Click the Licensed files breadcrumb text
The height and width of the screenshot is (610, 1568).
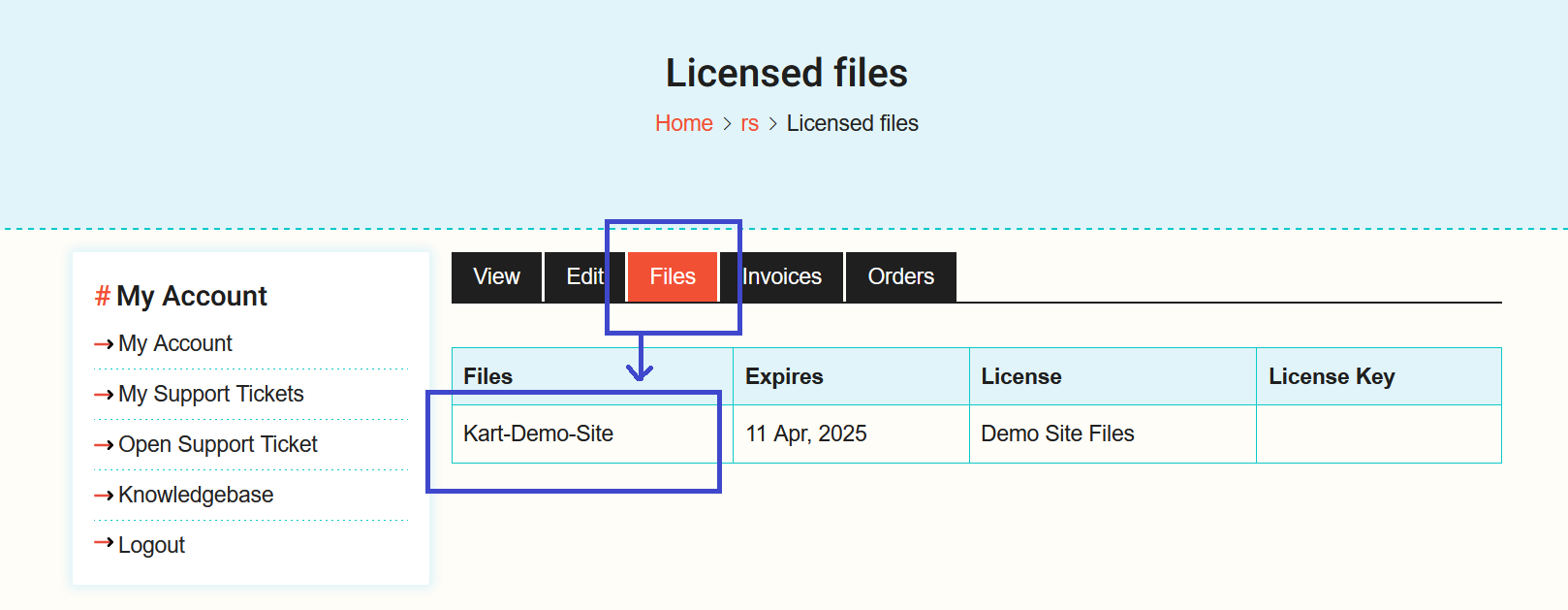[x=852, y=124]
